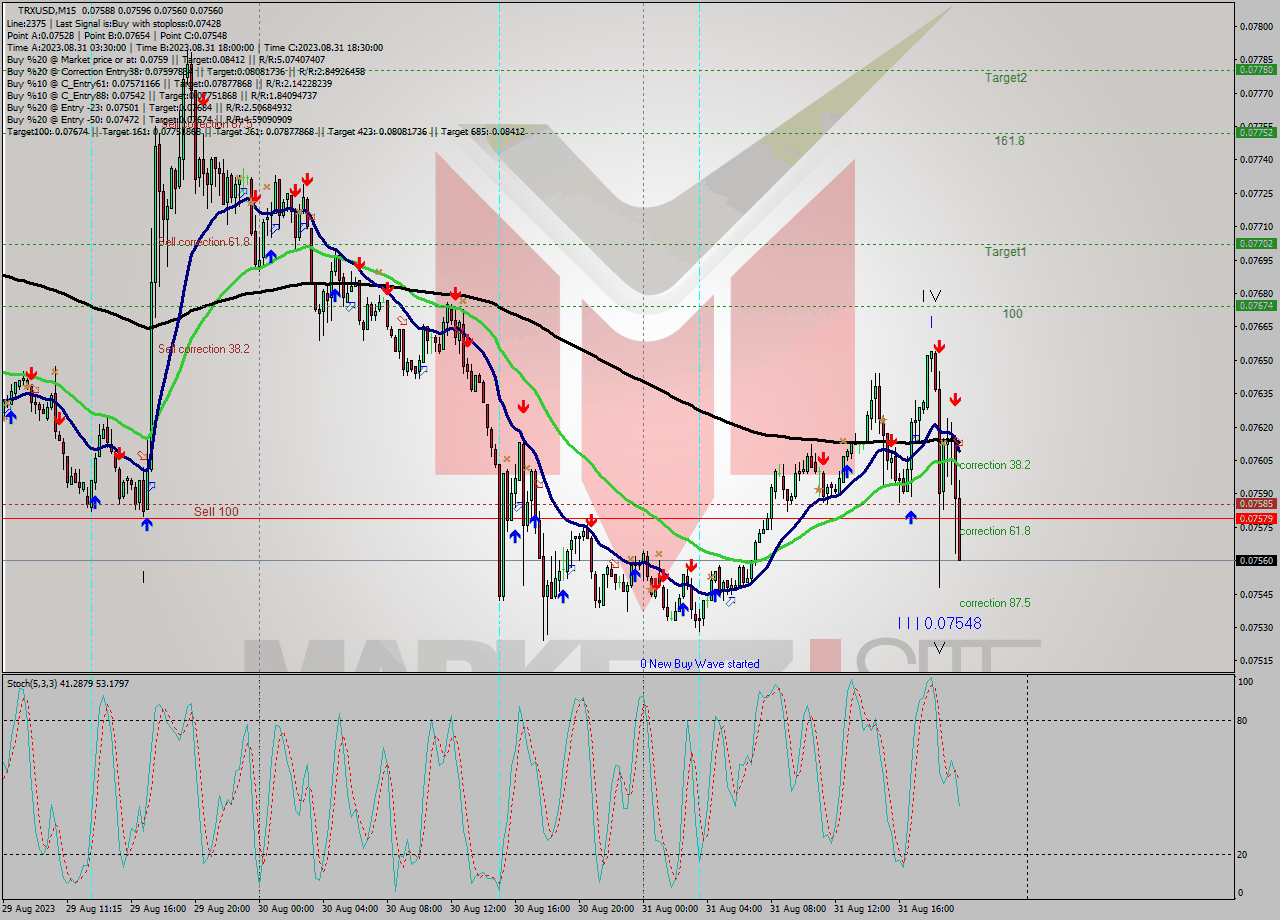
Task: Click the 'I V' wave label near top
Action: click(931, 296)
